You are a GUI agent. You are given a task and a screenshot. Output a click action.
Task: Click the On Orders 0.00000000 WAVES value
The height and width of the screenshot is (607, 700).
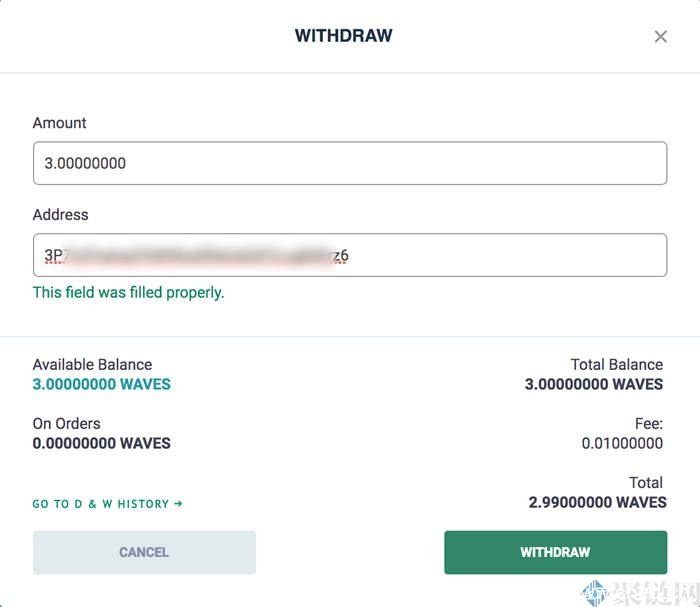(x=101, y=443)
